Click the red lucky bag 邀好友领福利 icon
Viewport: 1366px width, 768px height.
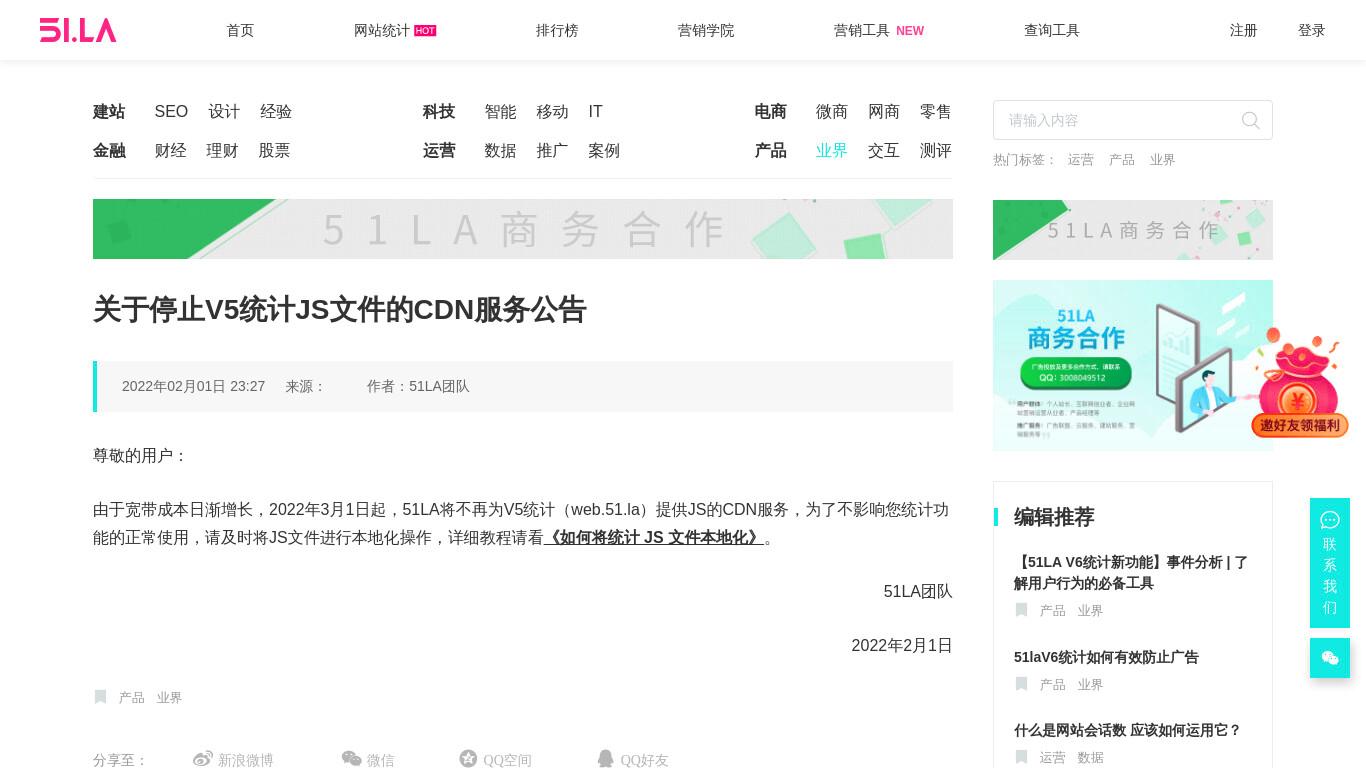[x=1299, y=383]
